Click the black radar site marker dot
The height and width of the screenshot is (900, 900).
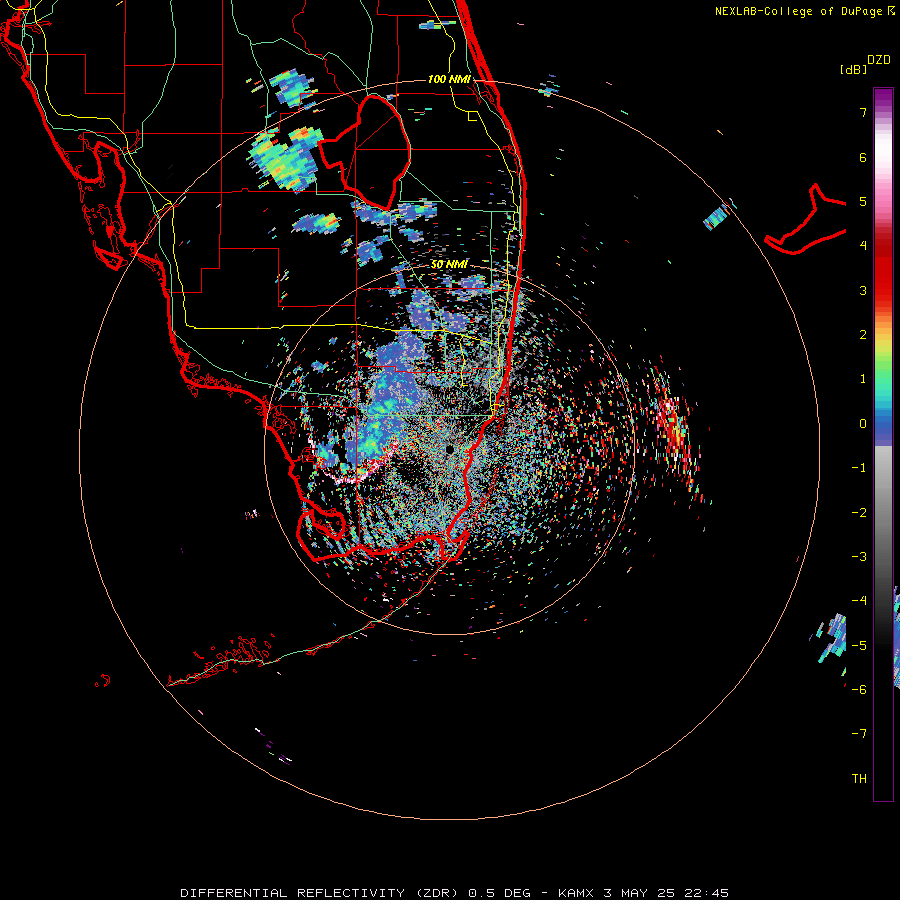coord(450,449)
